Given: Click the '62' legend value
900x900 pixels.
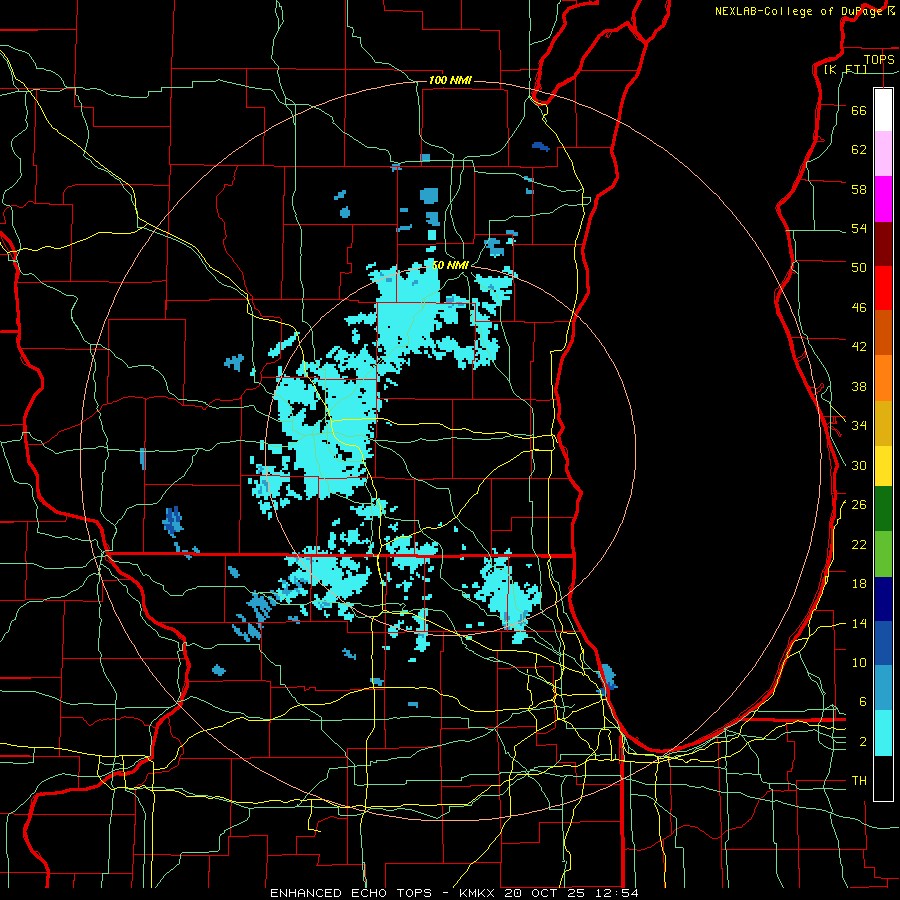Looking at the screenshot, I should pyautogui.click(x=859, y=149).
